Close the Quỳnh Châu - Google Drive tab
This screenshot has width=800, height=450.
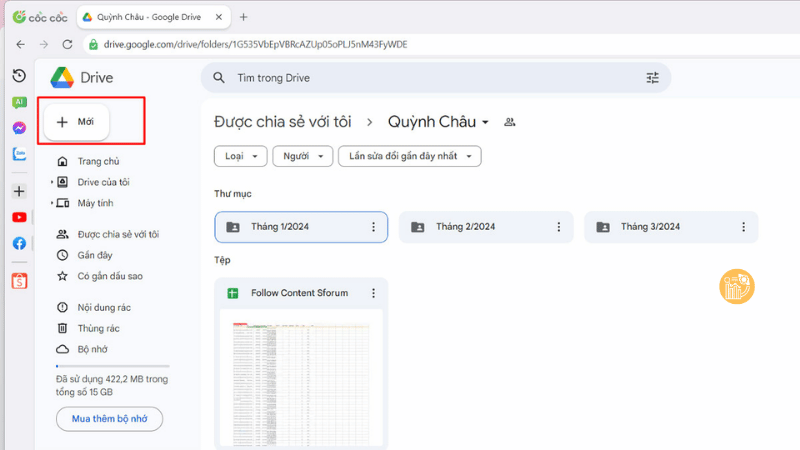(x=219, y=17)
